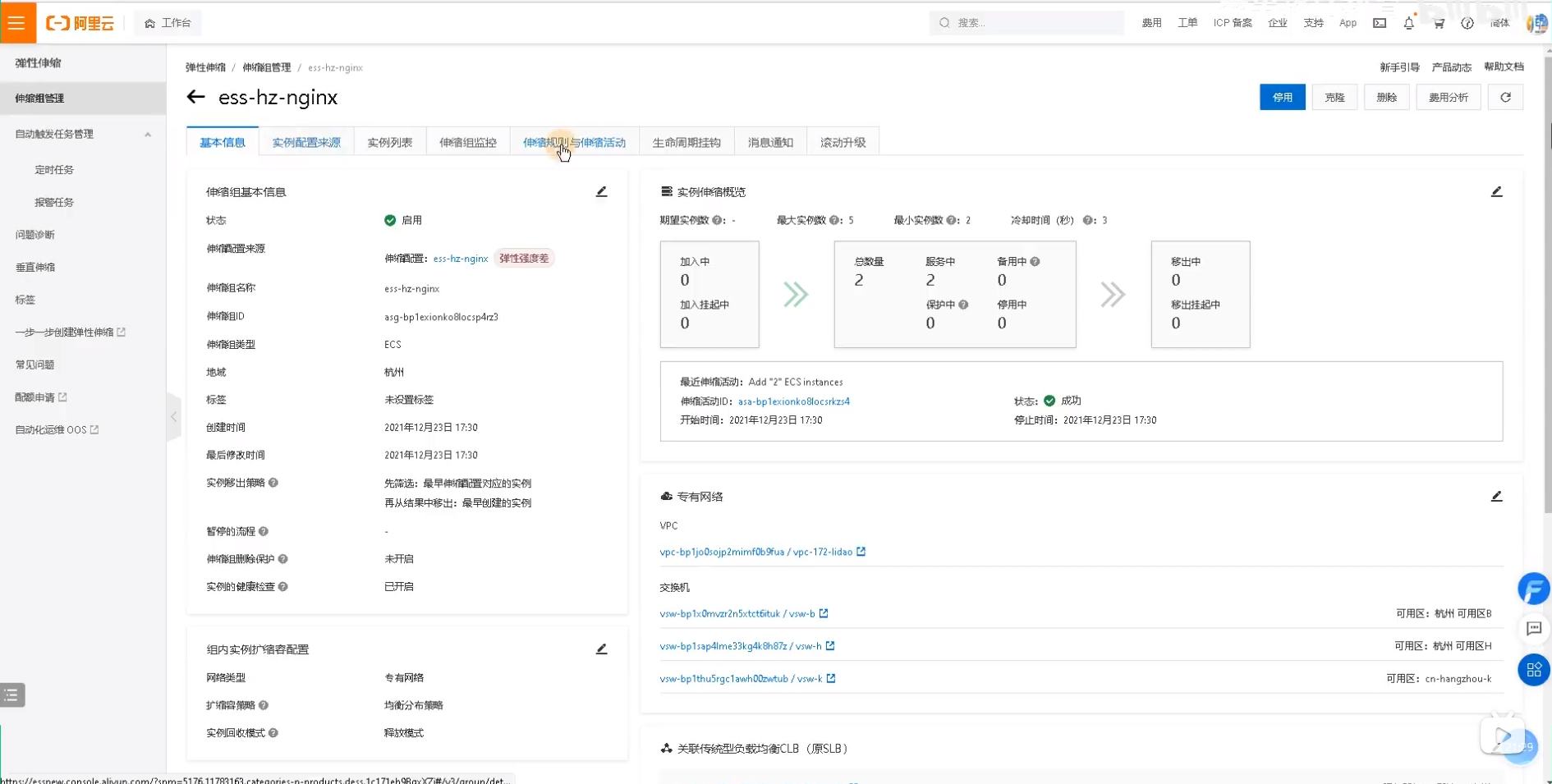
Task: Collapse the left sidebar using its handle
Action: pyautogui.click(x=173, y=417)
